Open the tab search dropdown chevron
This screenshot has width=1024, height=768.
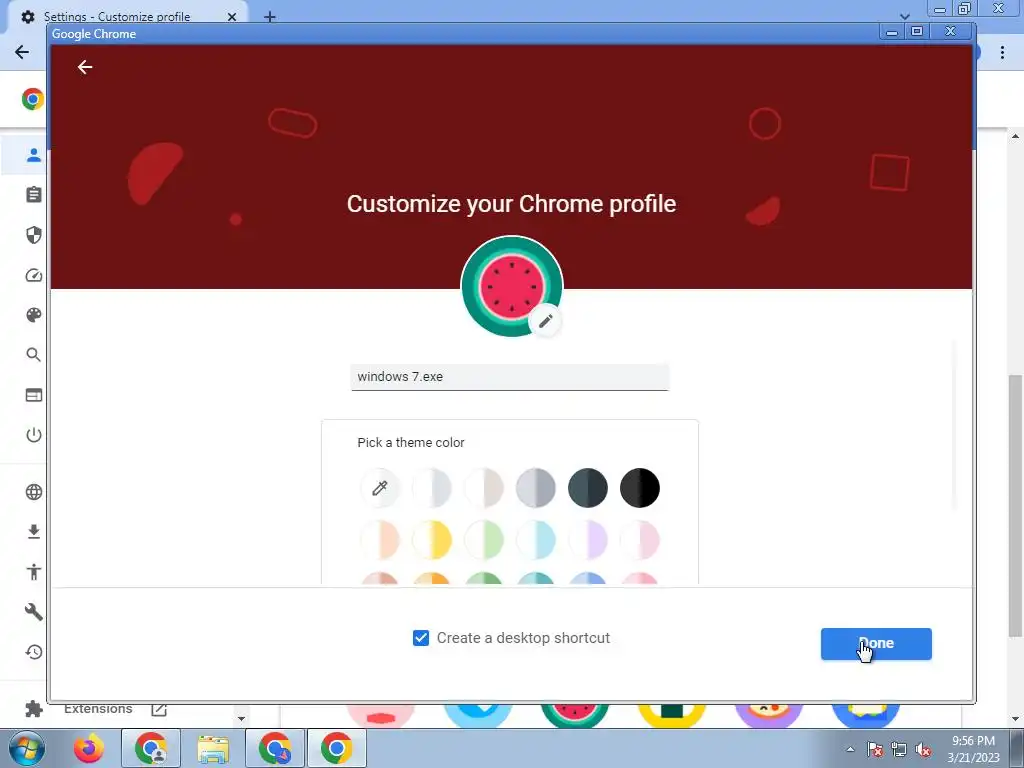pyautogui.click(x=904, y=16)
